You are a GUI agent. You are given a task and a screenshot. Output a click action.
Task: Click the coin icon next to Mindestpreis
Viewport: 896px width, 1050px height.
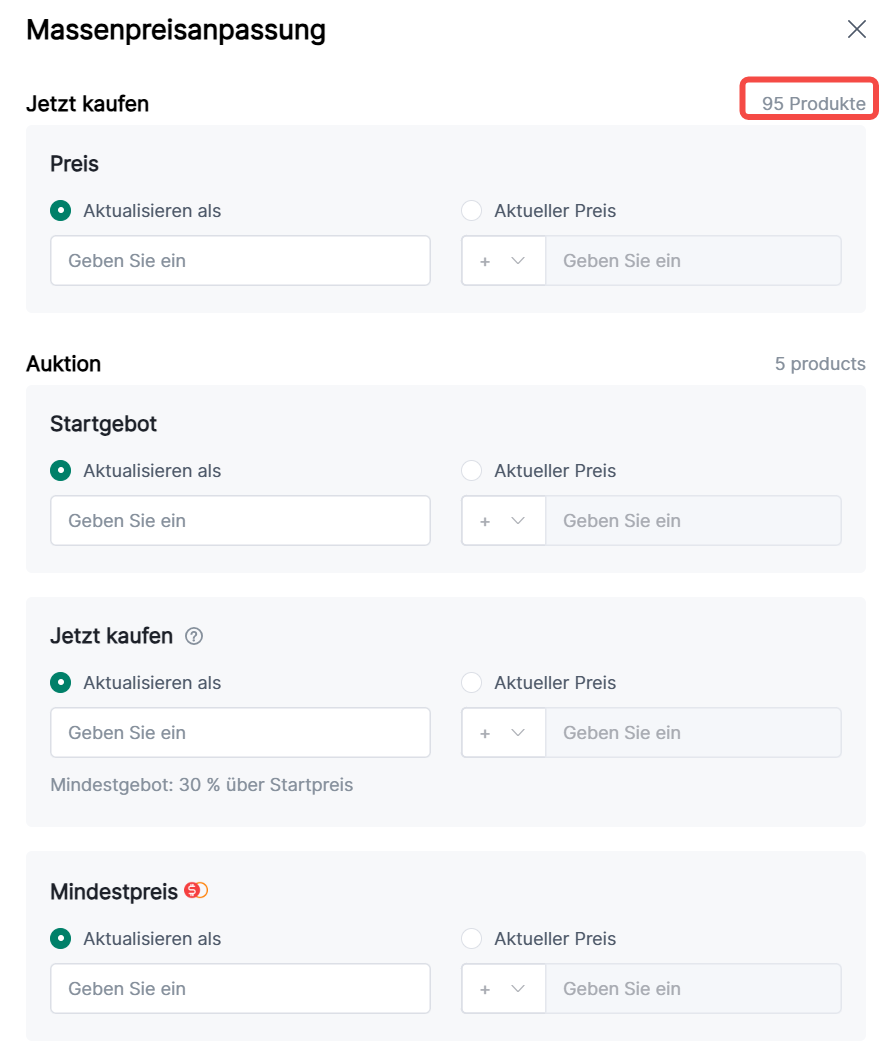[x=196, y=890]
